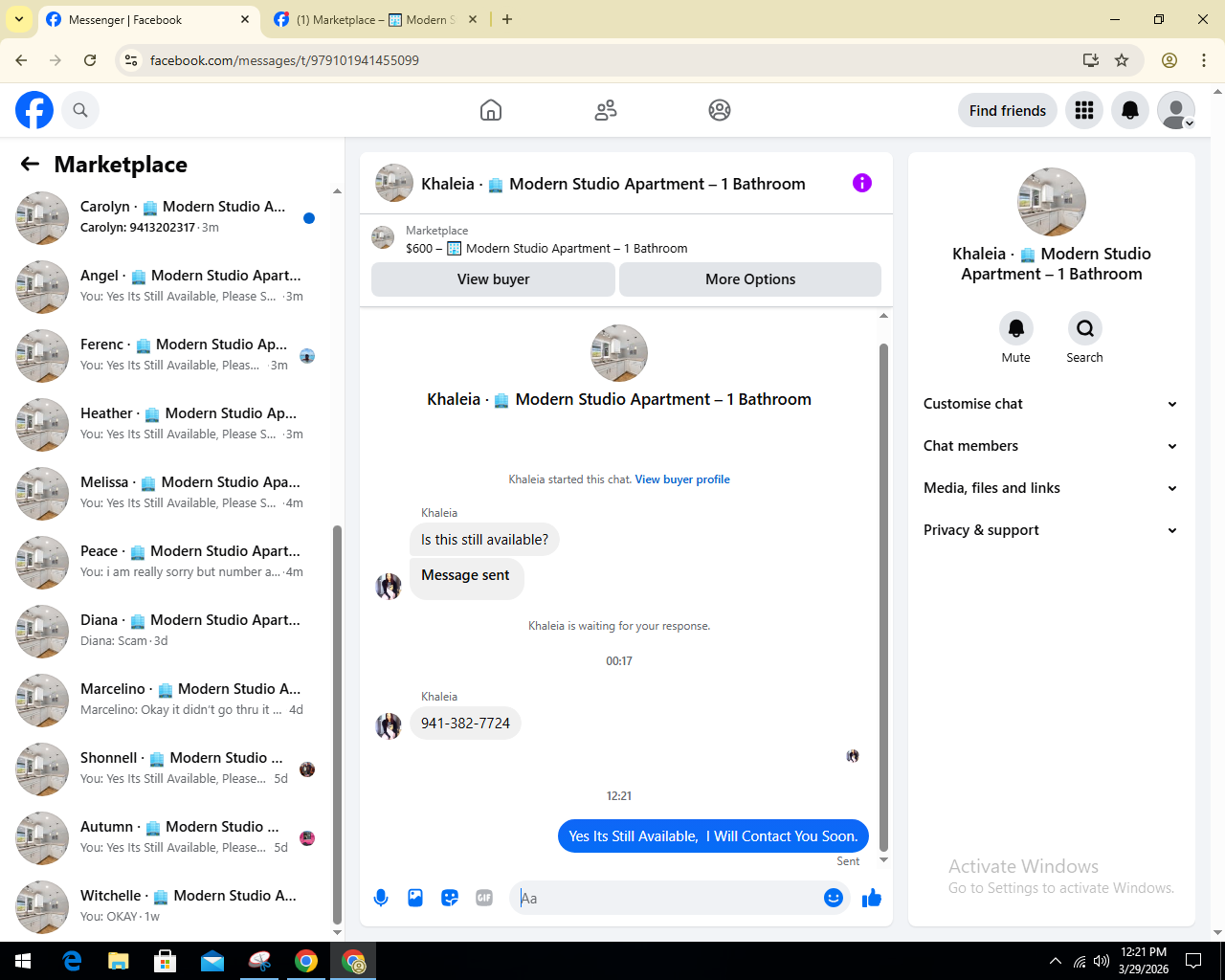
Task: Open the Friends icon in top navigation
Action: 606,110
